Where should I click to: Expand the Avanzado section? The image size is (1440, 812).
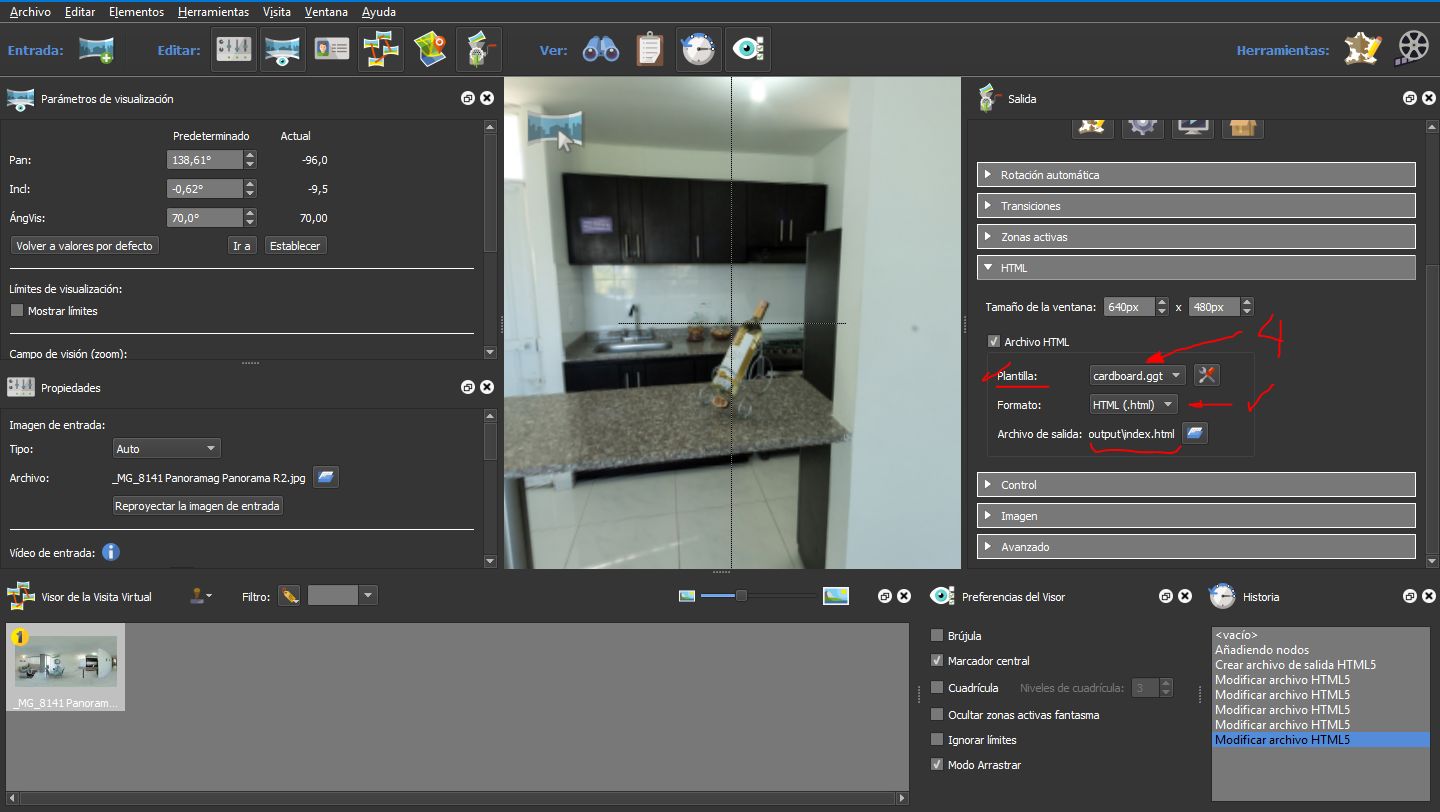tap(1196, 546)
